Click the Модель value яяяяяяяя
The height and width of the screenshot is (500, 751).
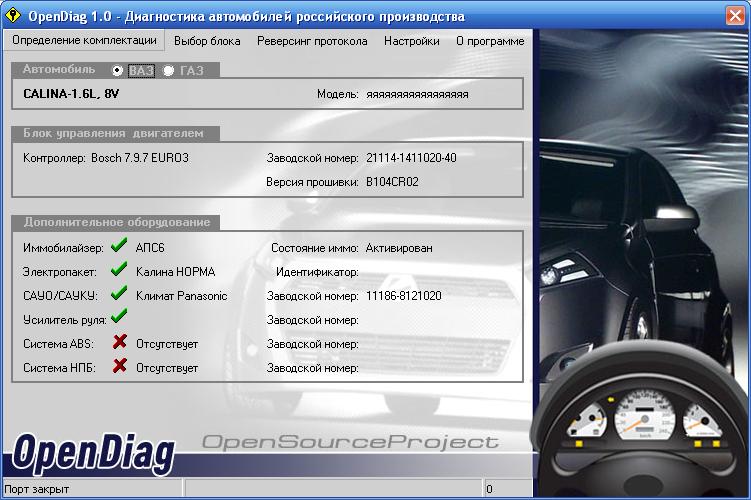tap(417, 95)
